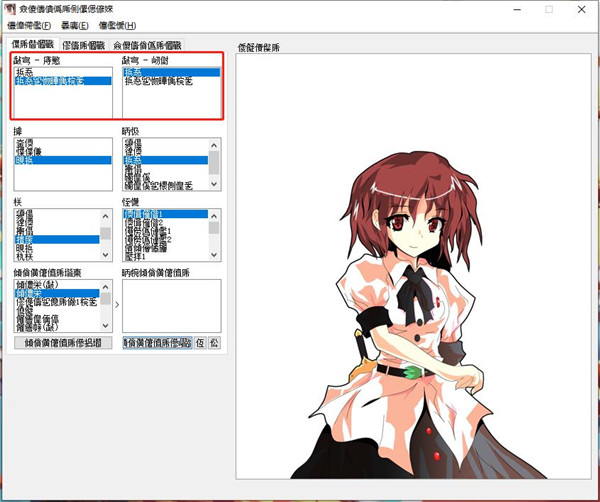This screenshot has height=502, width=600.
Task: Close the application window
Action: tap(583, 9)
